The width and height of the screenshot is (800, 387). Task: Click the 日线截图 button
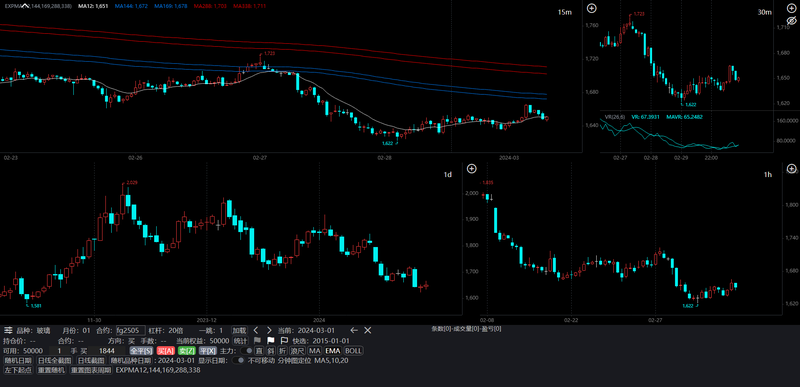[91, 360]
